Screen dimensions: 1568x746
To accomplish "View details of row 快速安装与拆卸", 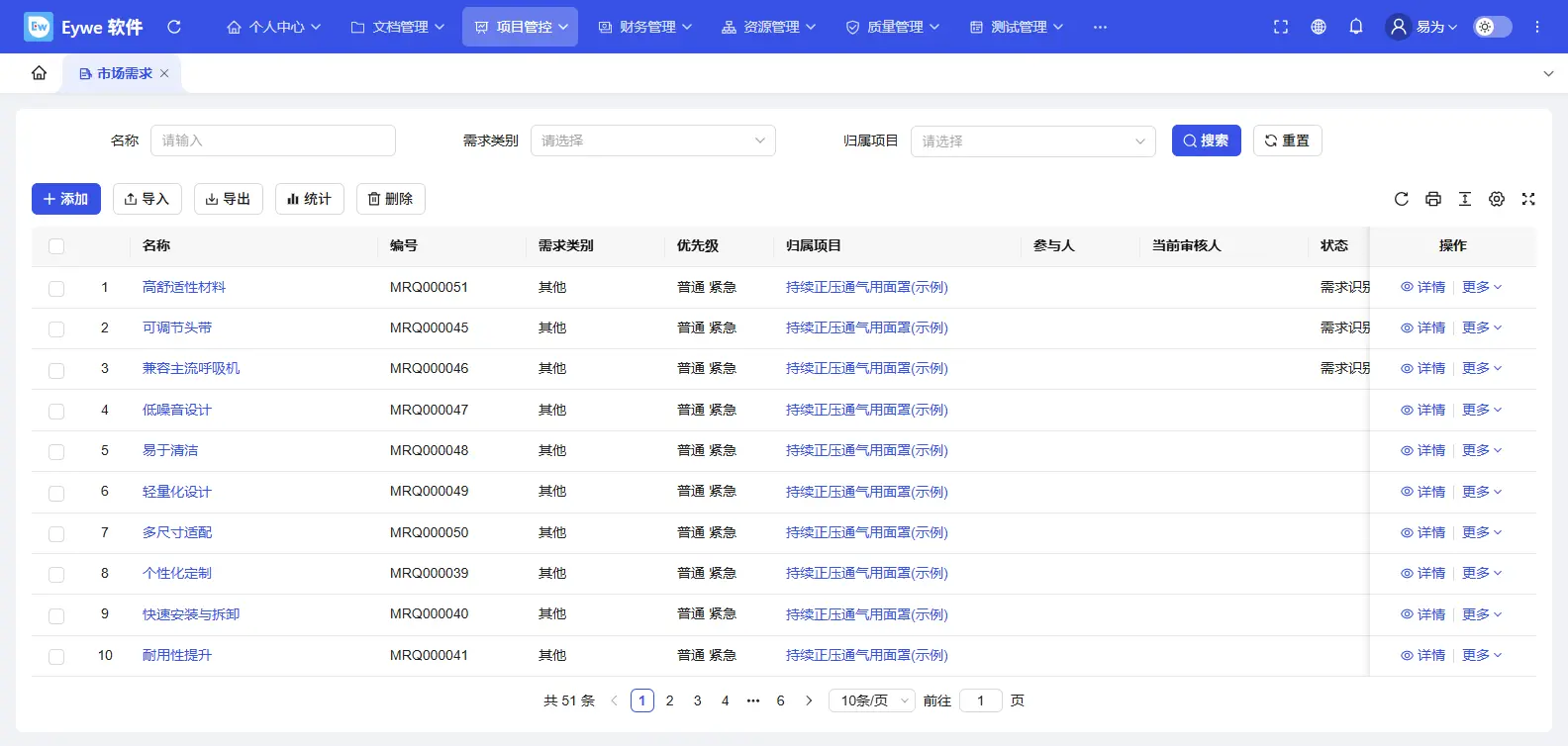I will (x=1423, y=614).
